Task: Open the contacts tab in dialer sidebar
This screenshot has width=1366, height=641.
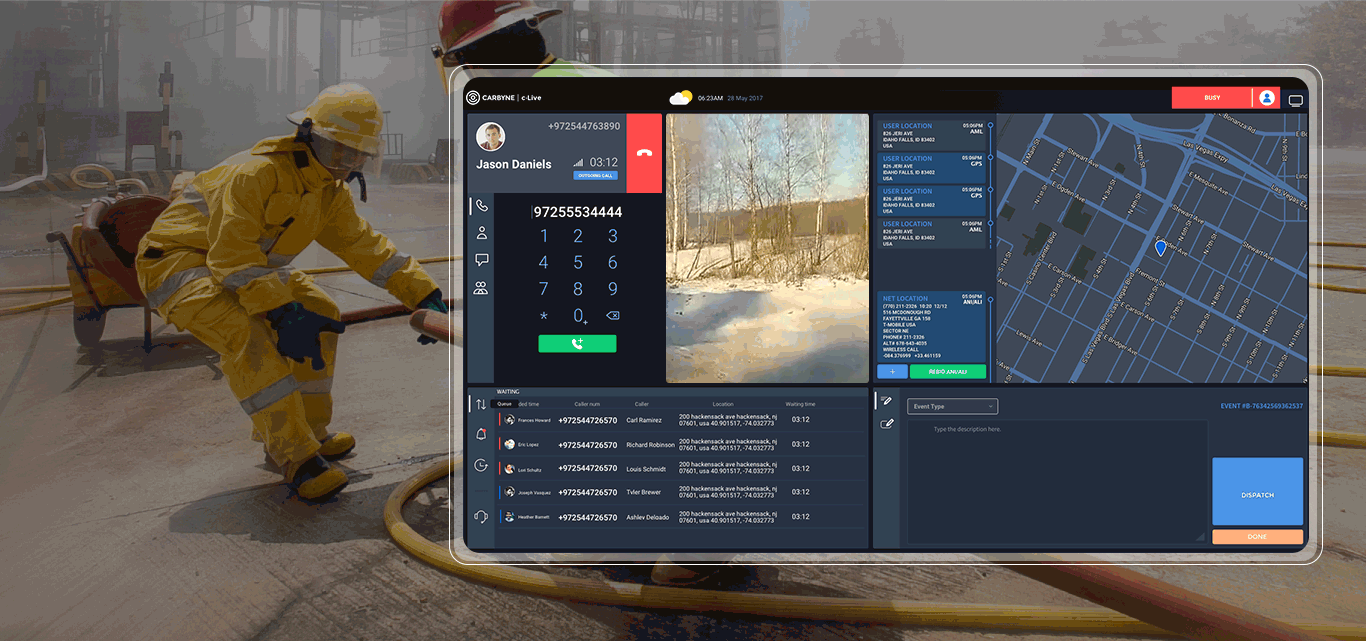Action: click(481, 233)
